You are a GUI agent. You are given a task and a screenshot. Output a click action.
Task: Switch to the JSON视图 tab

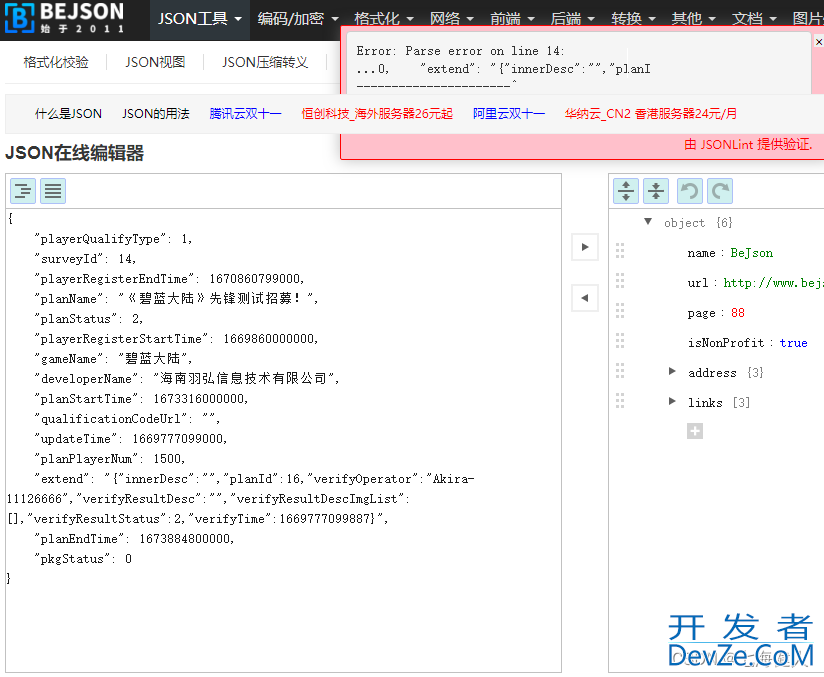pos(155,62)
